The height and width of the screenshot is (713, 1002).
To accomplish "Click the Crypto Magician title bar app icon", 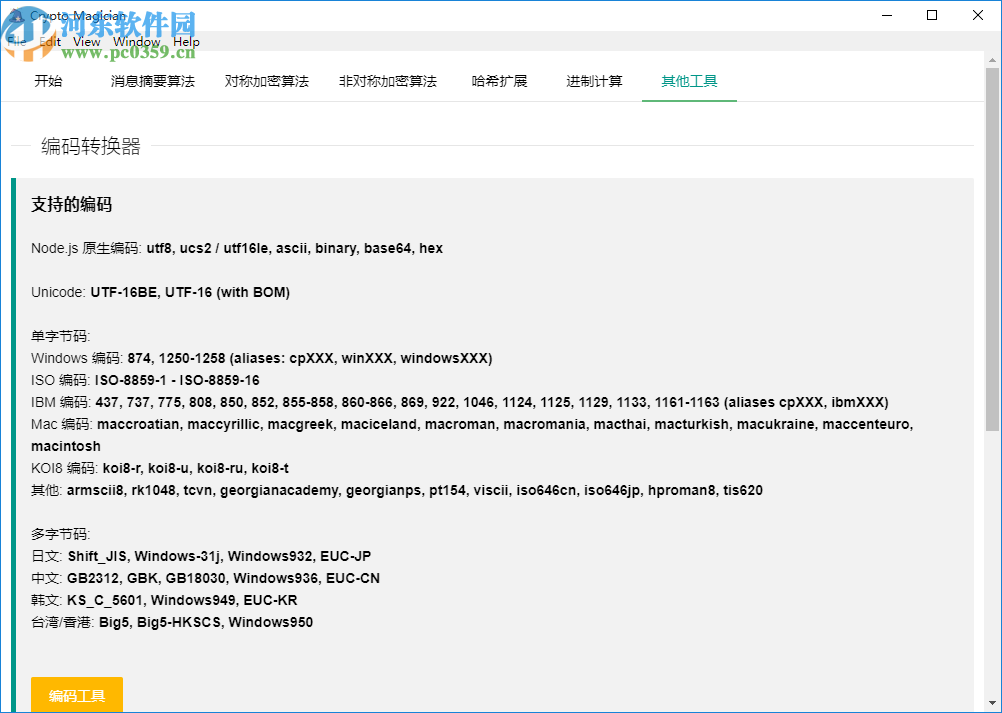I will (18, 15).
